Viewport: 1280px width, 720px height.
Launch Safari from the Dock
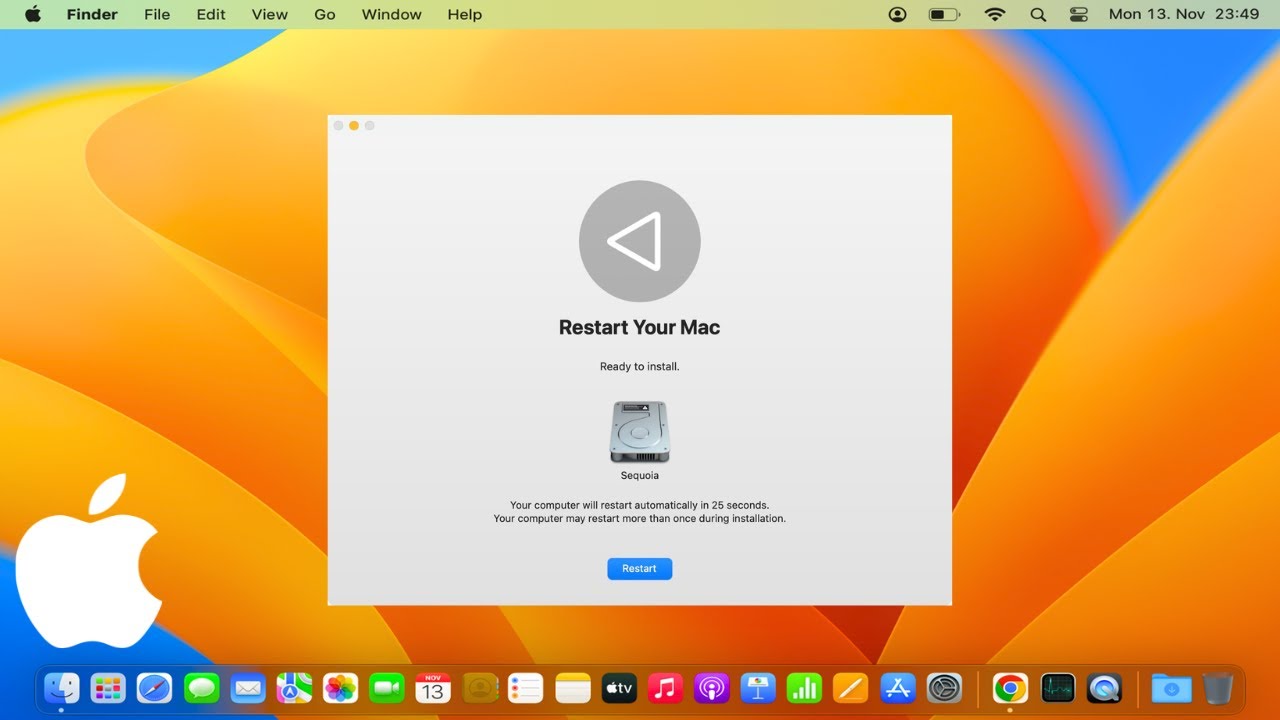(154, 688)
